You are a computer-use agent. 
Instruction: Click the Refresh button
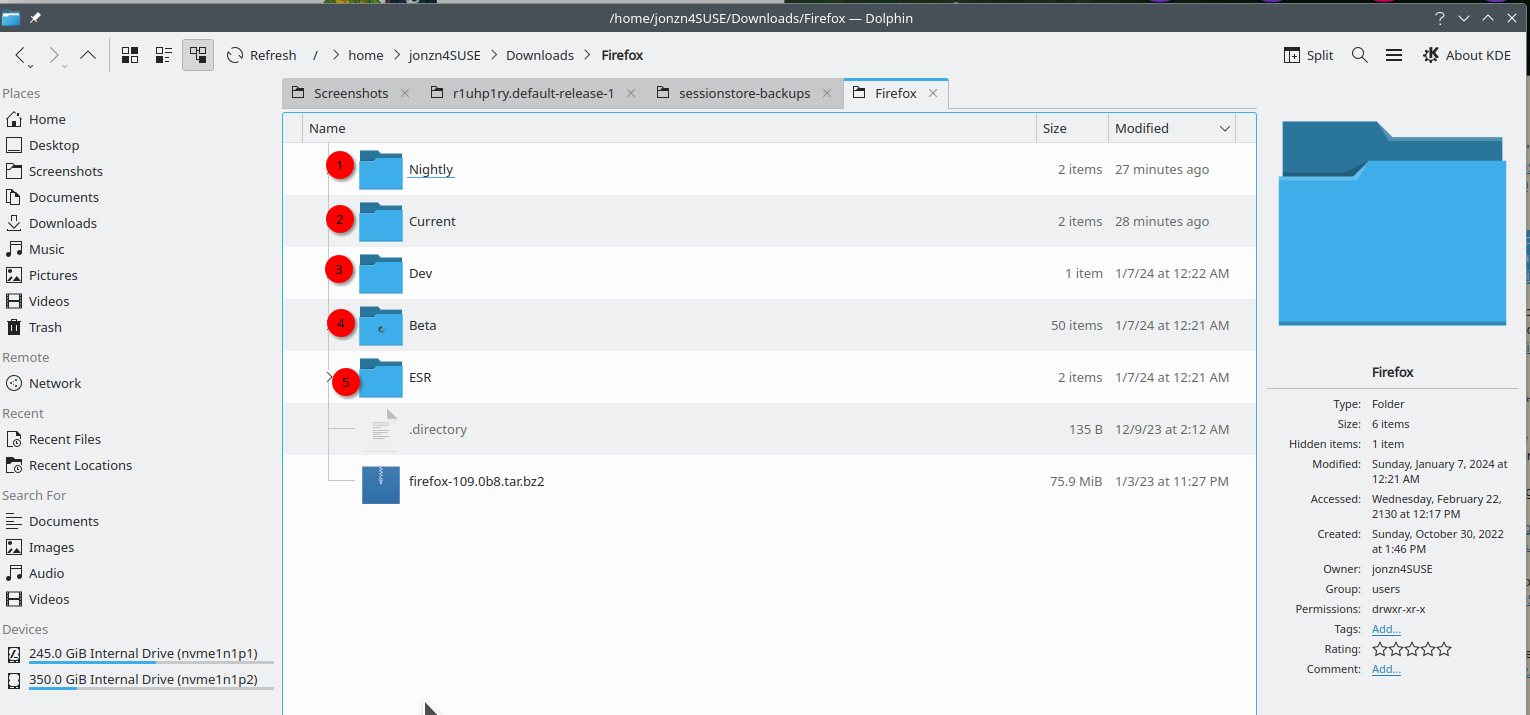(x=262, y=55)
